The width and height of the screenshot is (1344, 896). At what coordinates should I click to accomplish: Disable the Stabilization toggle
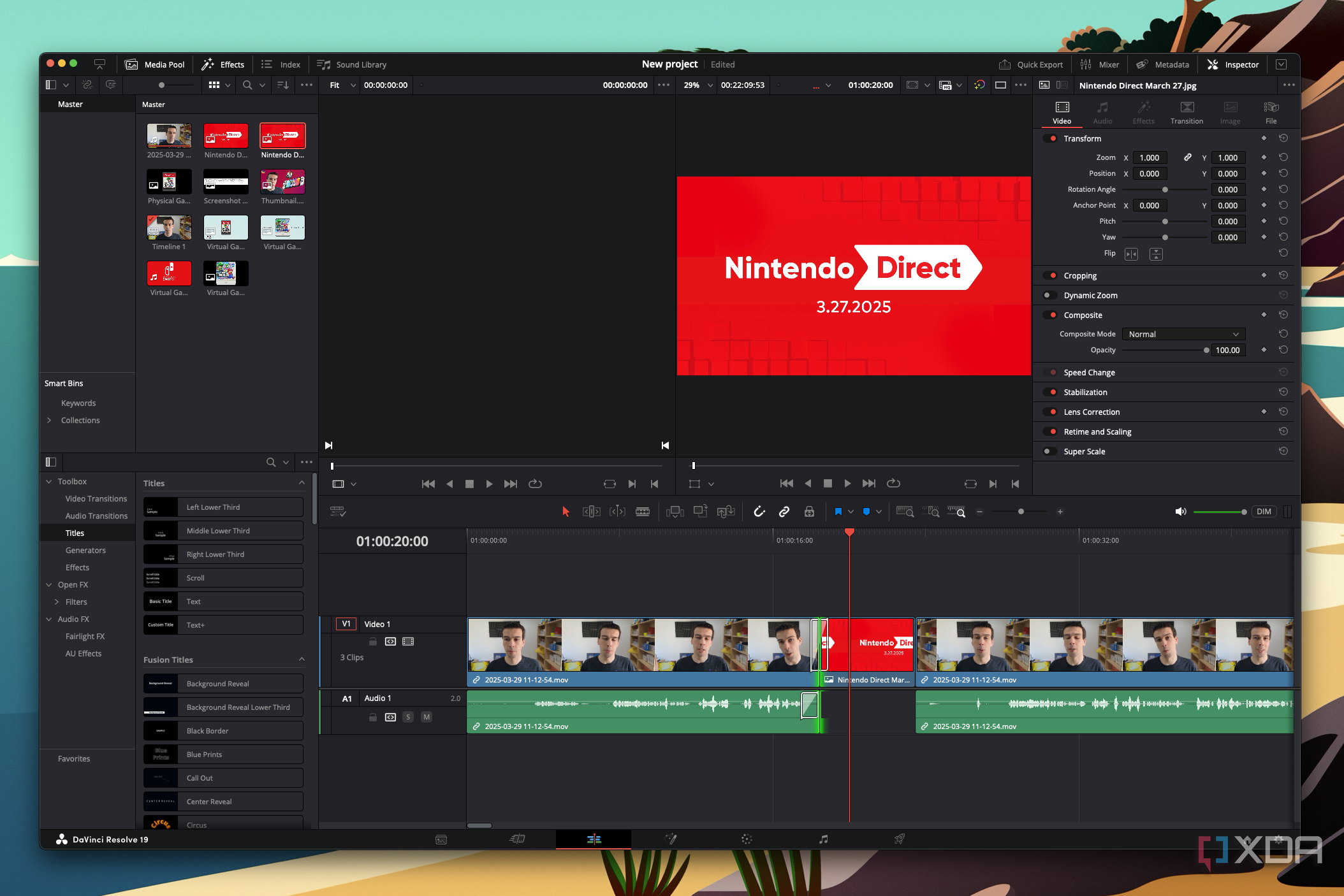(x=1049, y=392)
